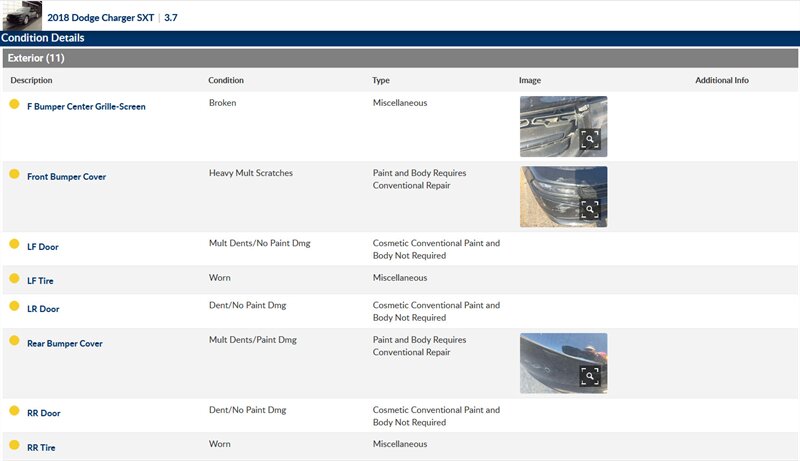Click magnifier icon on rear bumper image
This screenshot has height=461, width=800.
[x=590, y=375]
